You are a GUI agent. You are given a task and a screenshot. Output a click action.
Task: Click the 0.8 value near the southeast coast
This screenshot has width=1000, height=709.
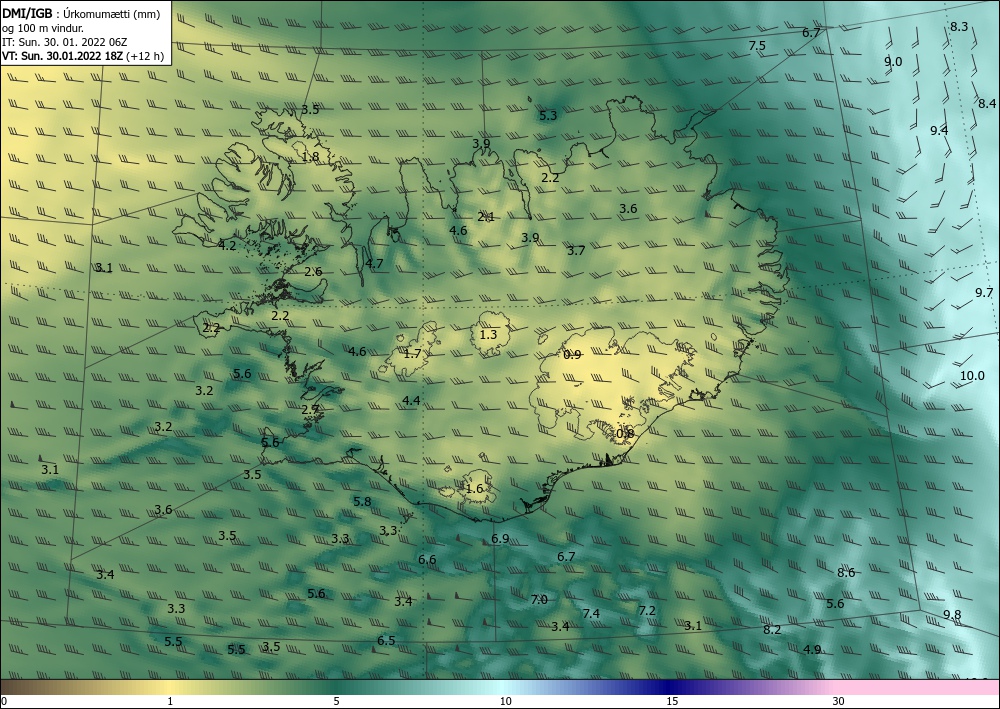(x=625, y=434)
